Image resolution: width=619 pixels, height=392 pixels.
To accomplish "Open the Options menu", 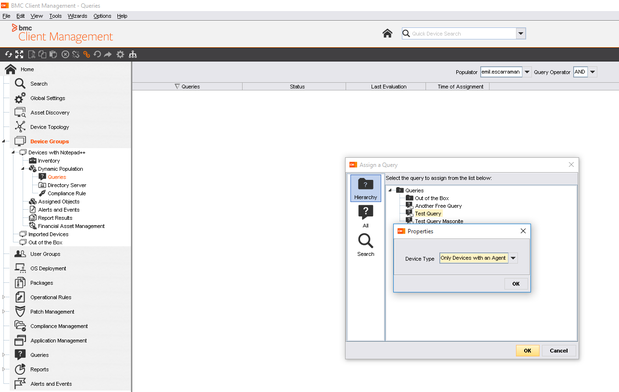I will click(102, 16).
